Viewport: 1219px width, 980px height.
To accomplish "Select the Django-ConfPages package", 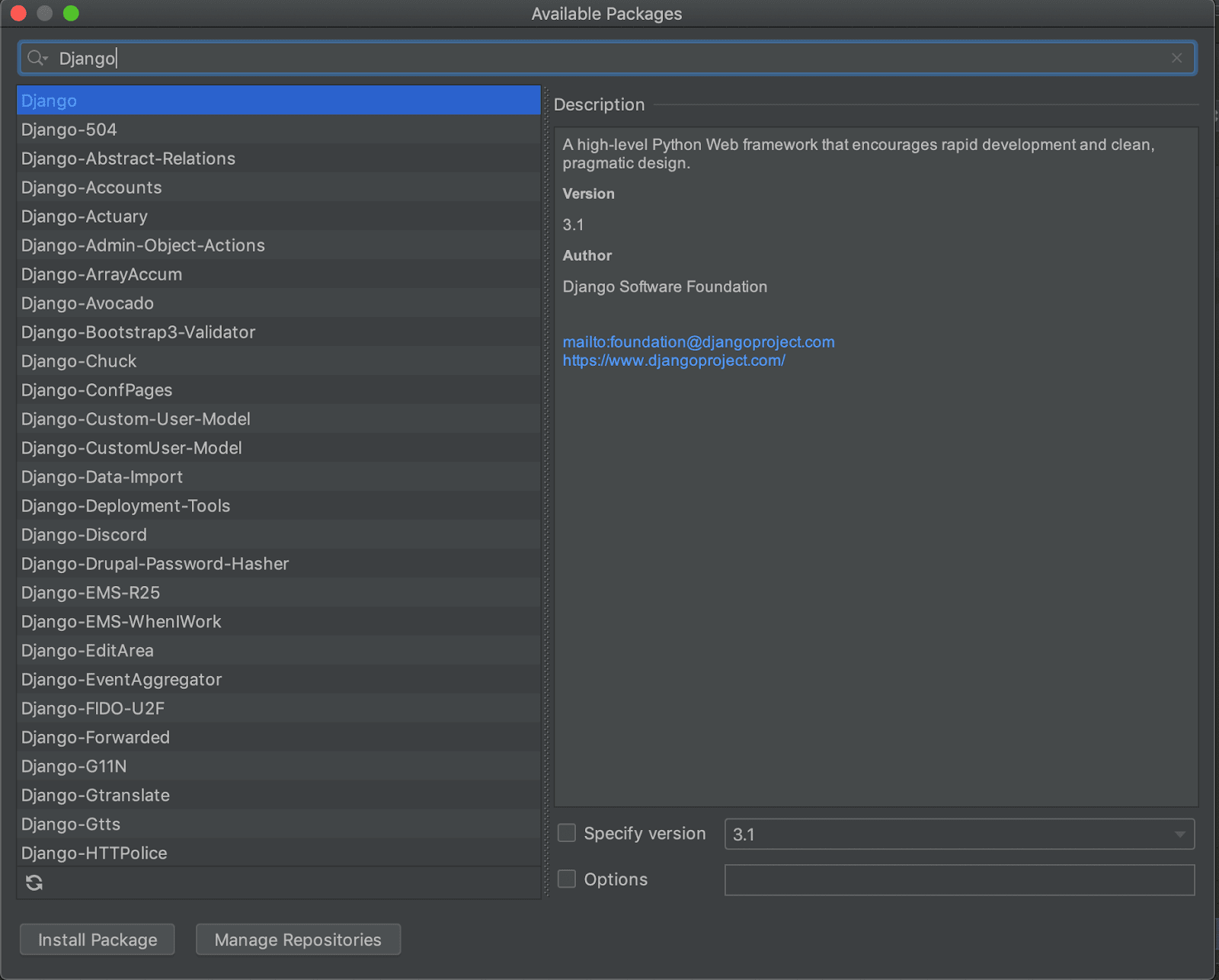I will (279, 390).
